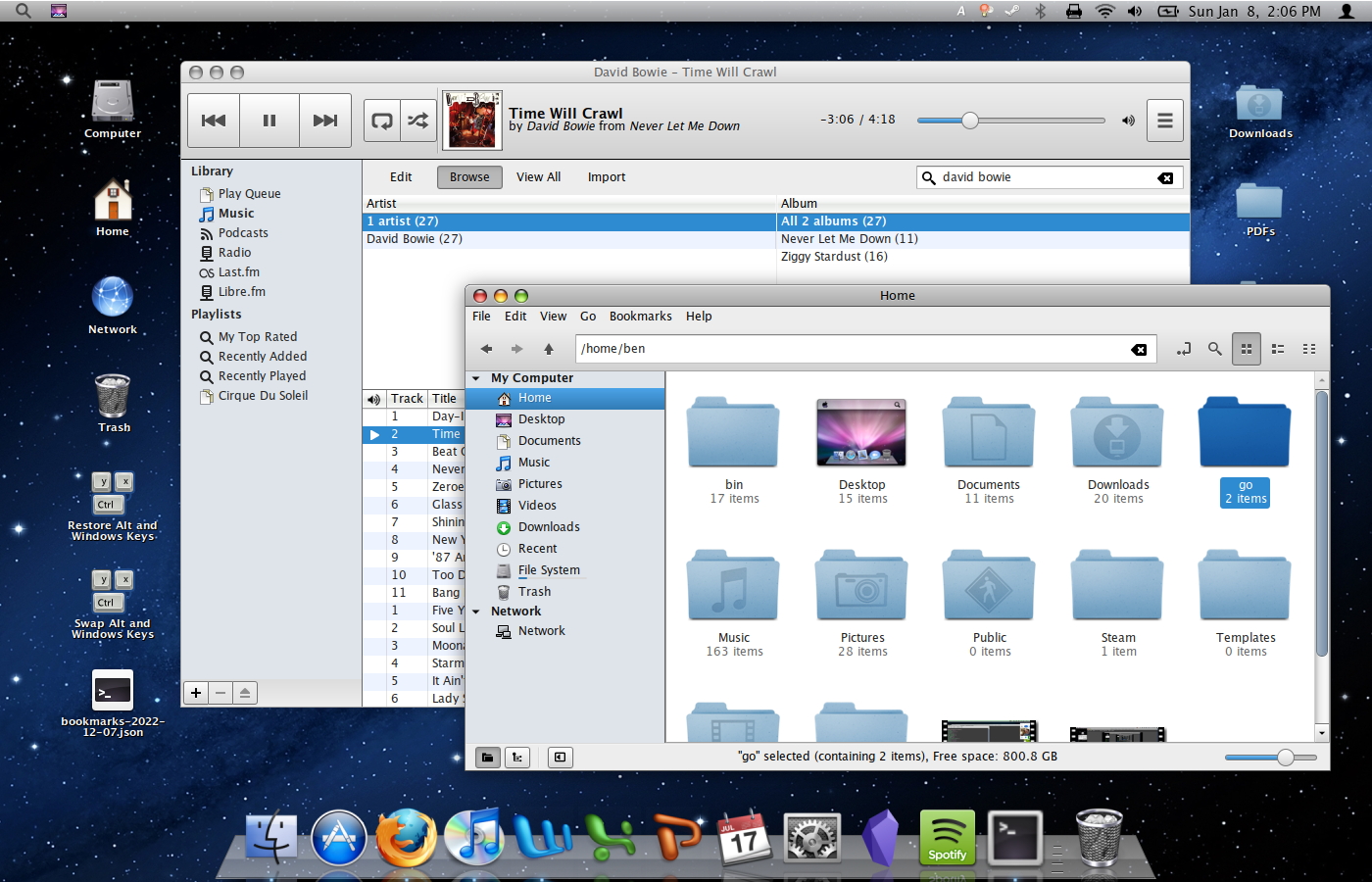The width and height of the screenshot is (1372, 882).
Task: Switch to icon view
Action: 1247,349
